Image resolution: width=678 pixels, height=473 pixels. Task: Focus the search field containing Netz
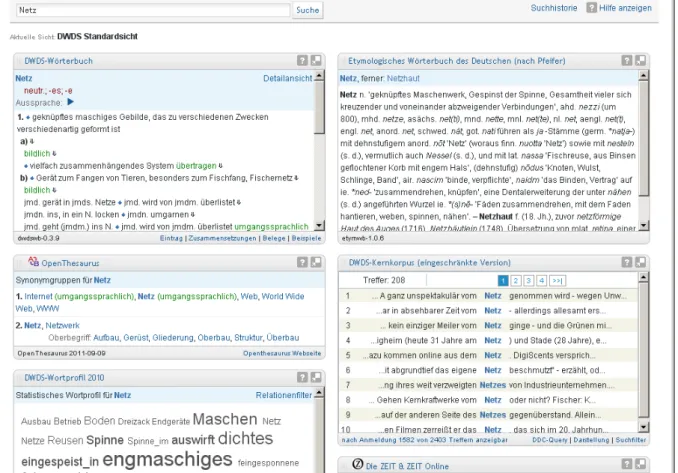[153, 10]
